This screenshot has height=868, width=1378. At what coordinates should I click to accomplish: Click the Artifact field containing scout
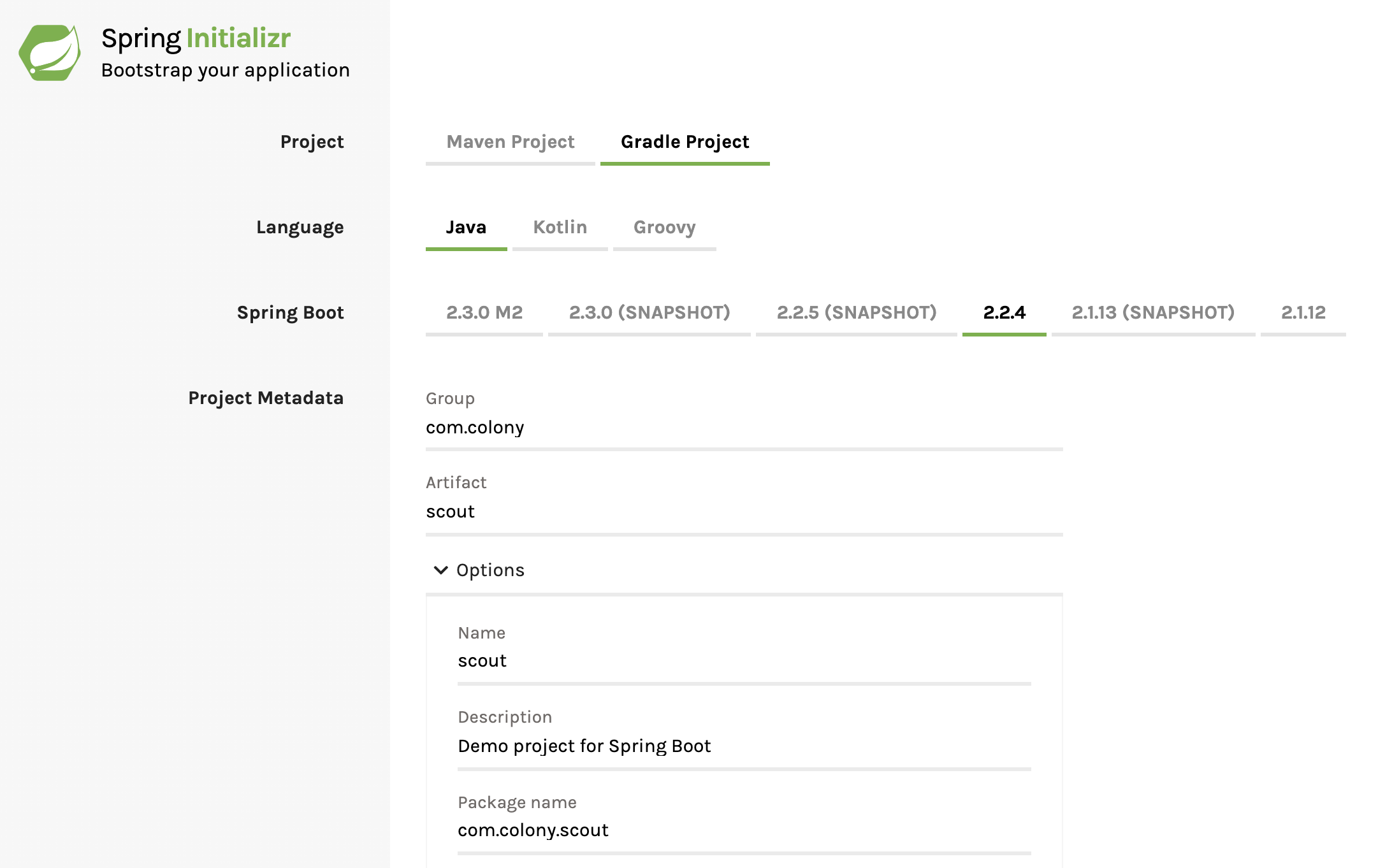743,512
